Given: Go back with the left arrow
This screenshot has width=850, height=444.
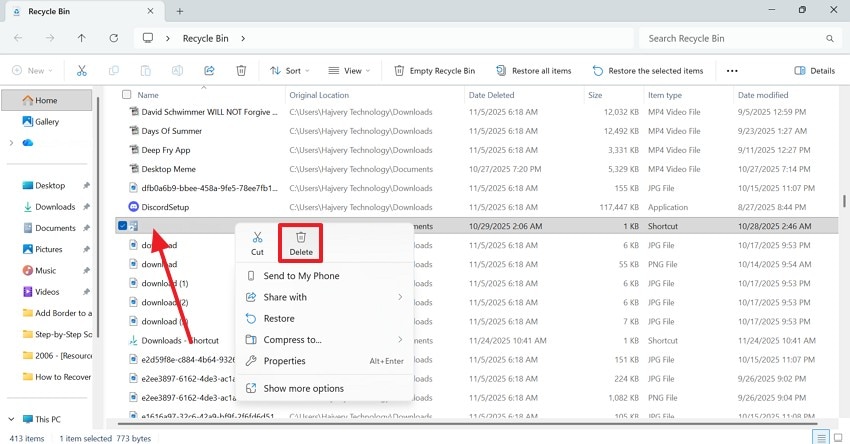Looking at the screenshot, I should click(x=18, y=38).
